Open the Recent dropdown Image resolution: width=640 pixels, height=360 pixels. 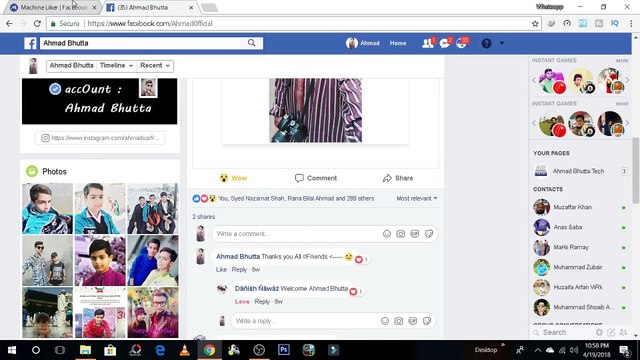tap(155, 66)
